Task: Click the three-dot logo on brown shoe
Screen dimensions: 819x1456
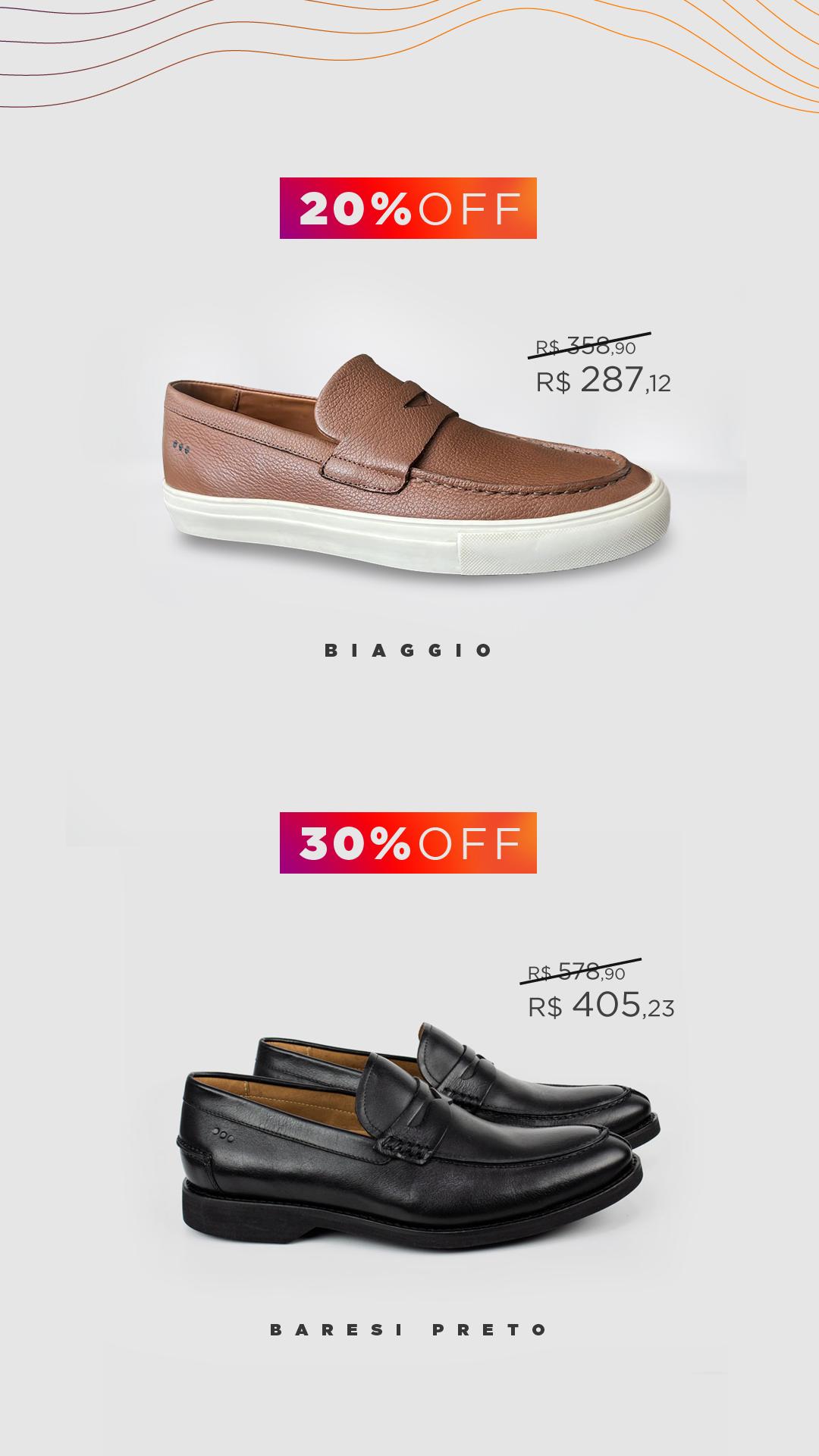Action: coord(181,447)
